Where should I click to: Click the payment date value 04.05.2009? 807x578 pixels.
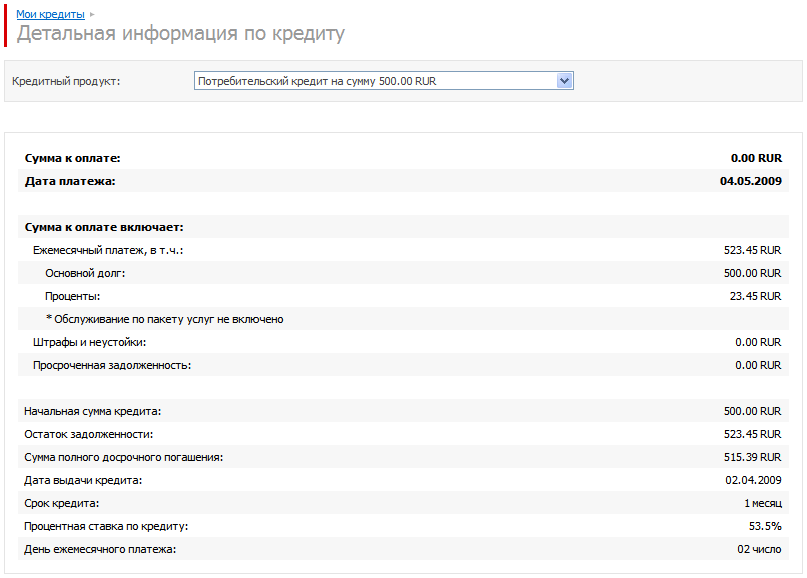click(x=750, y=181)
